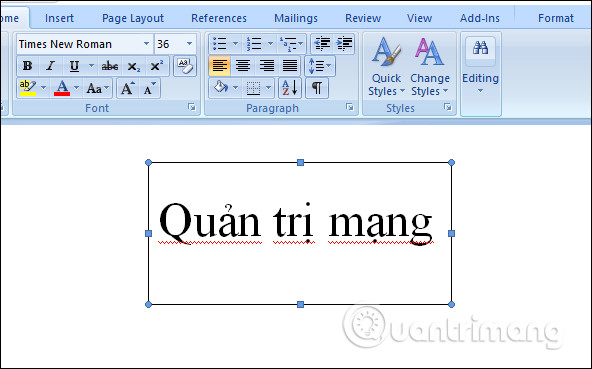592x369 pixels.
Task: Open Quick Styles gallery
Action: tap(386, 66)
